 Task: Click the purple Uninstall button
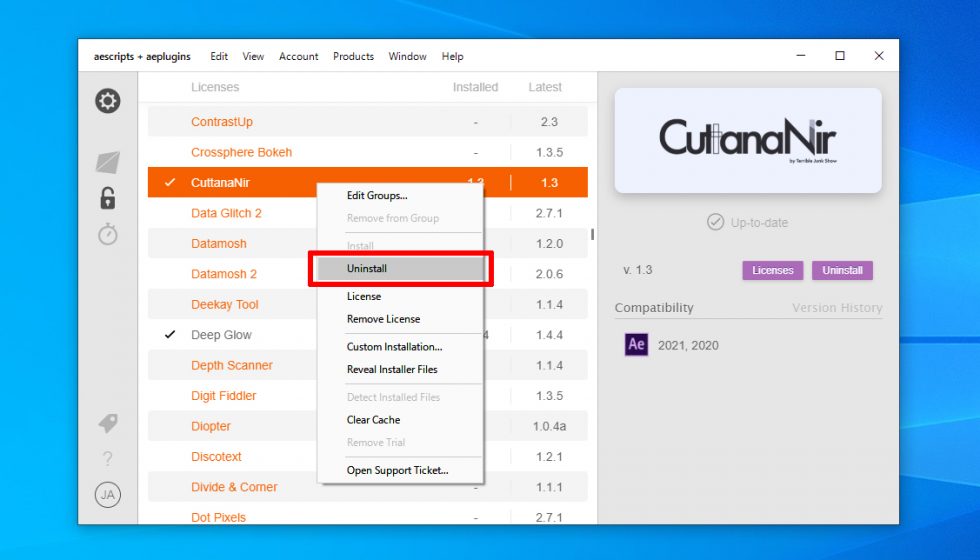click(x=842, y=270)
